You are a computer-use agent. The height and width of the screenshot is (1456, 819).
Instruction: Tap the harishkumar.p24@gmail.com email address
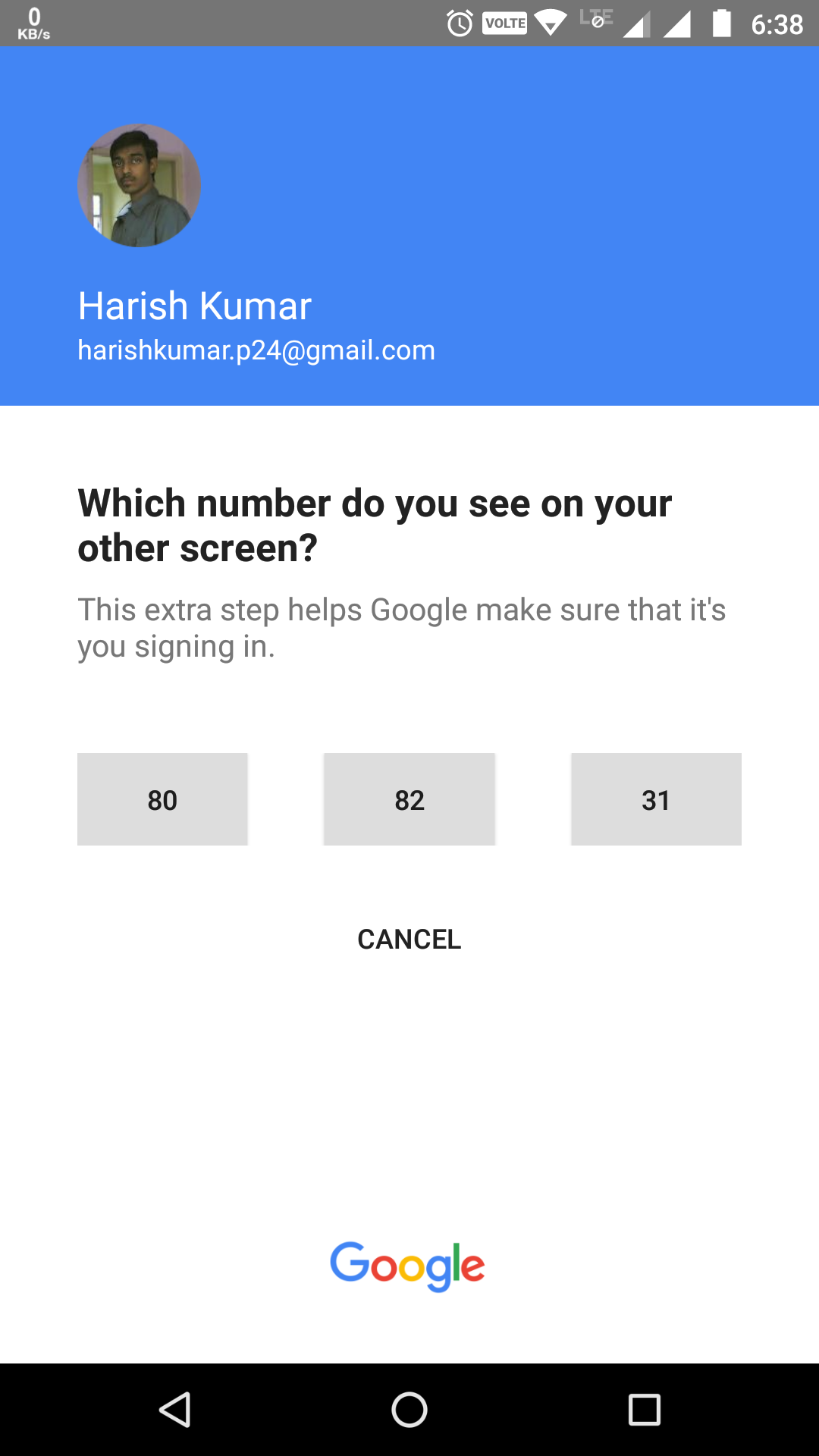pyautogui.click(x=256, y=350)
